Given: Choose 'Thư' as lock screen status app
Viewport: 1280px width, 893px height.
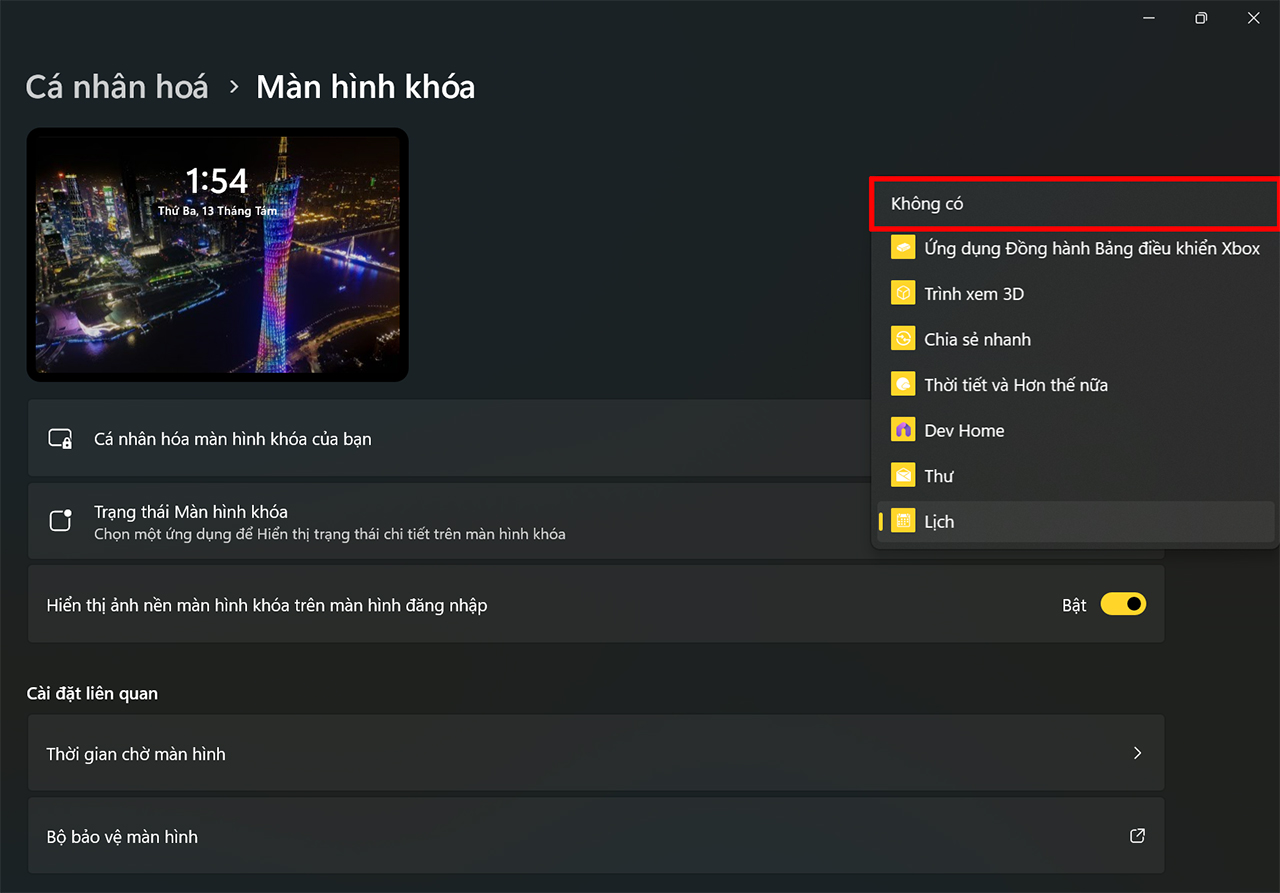Looking at the screenshot, I should 1075,476.
